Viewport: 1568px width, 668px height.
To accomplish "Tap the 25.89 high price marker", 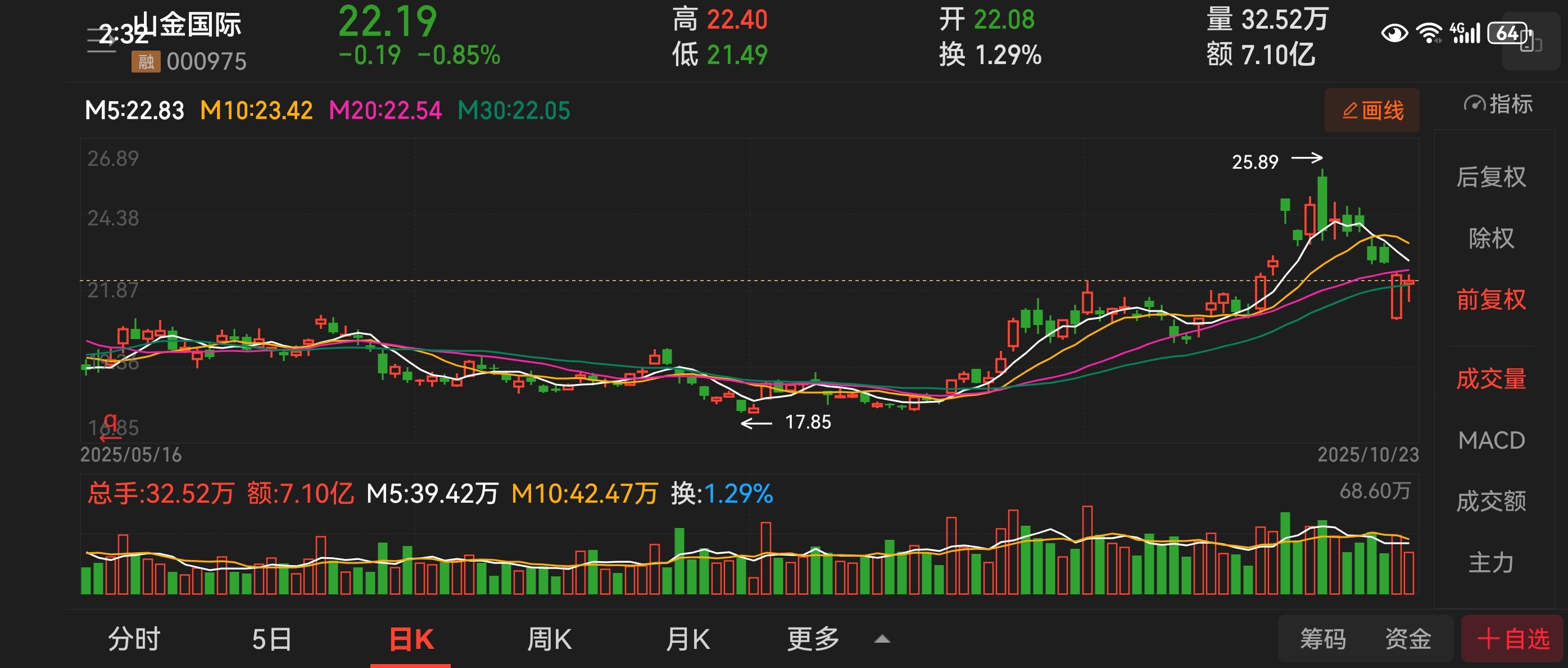I will click(1255, 162).
